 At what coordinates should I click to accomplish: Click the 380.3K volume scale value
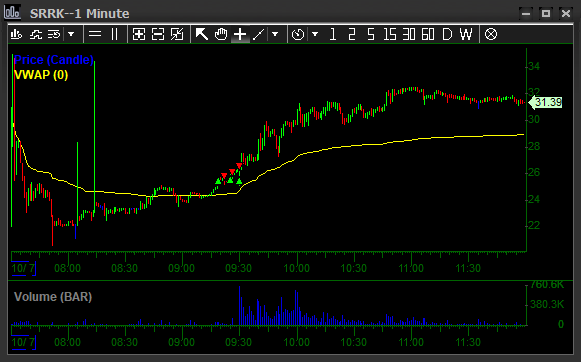point(547,305)
